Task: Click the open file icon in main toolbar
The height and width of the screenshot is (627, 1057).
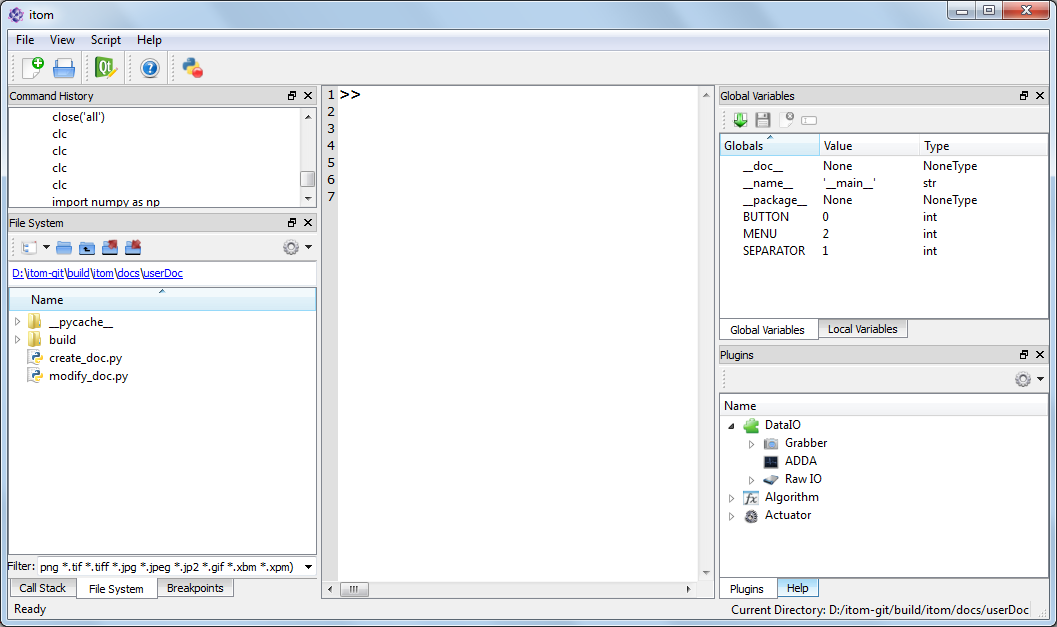Action: (64, 68)
